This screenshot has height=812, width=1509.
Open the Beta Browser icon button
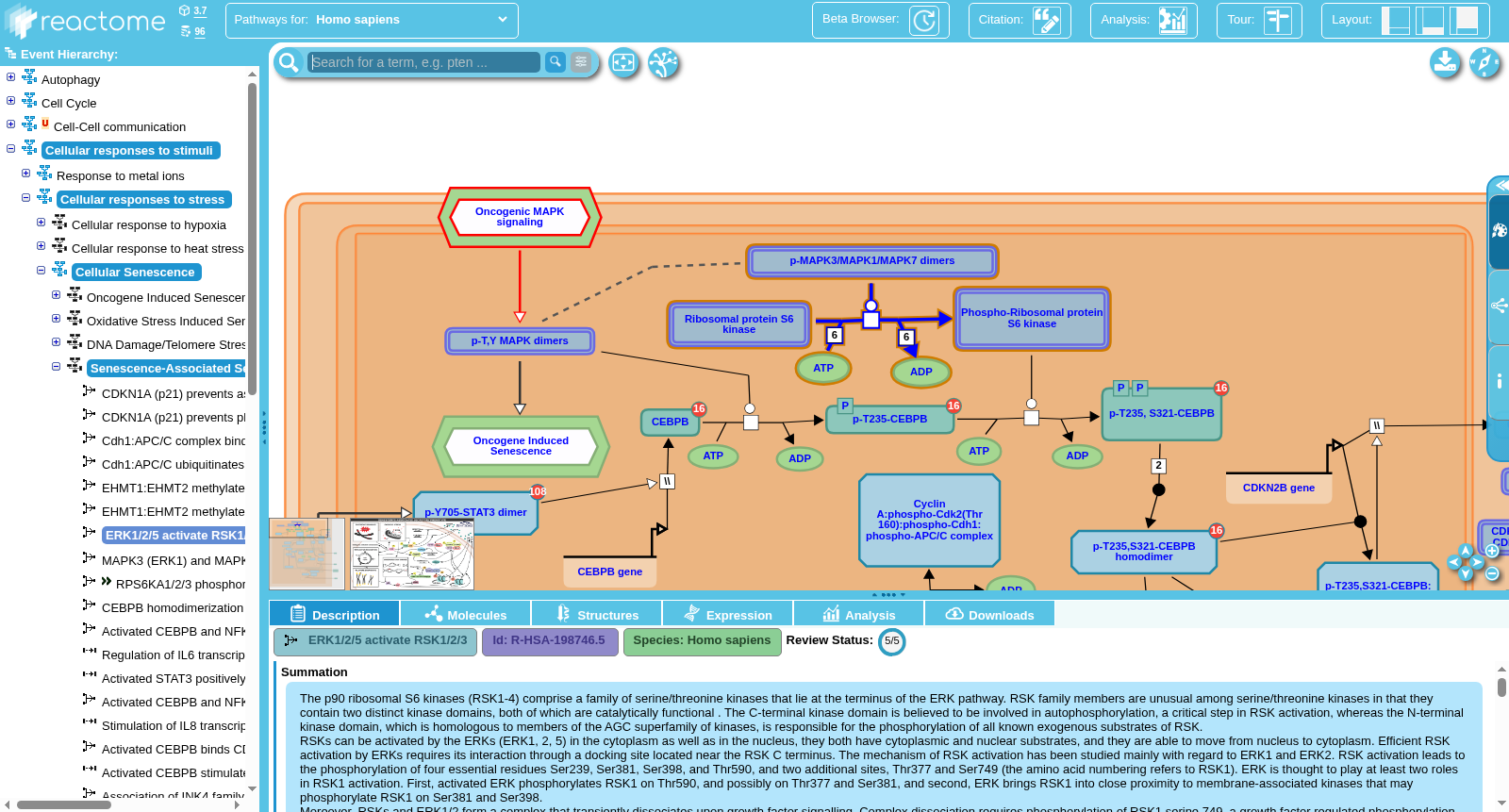point(923,20)
